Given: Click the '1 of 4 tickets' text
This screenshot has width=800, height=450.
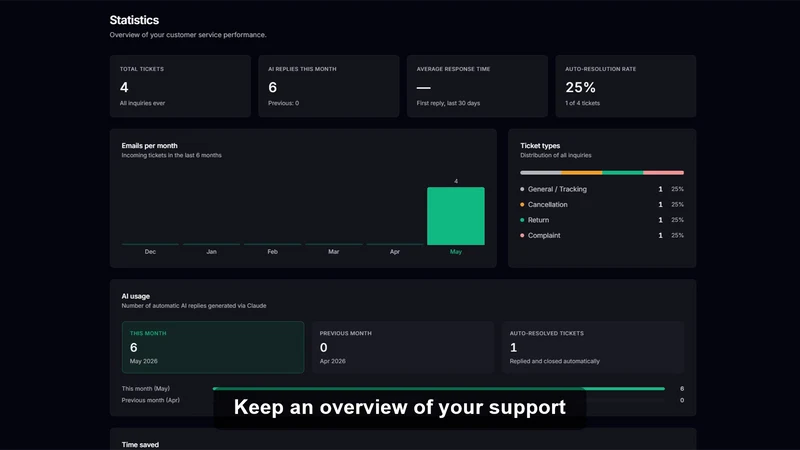Looking at the screenshot, I should click(x=582, y=103).
